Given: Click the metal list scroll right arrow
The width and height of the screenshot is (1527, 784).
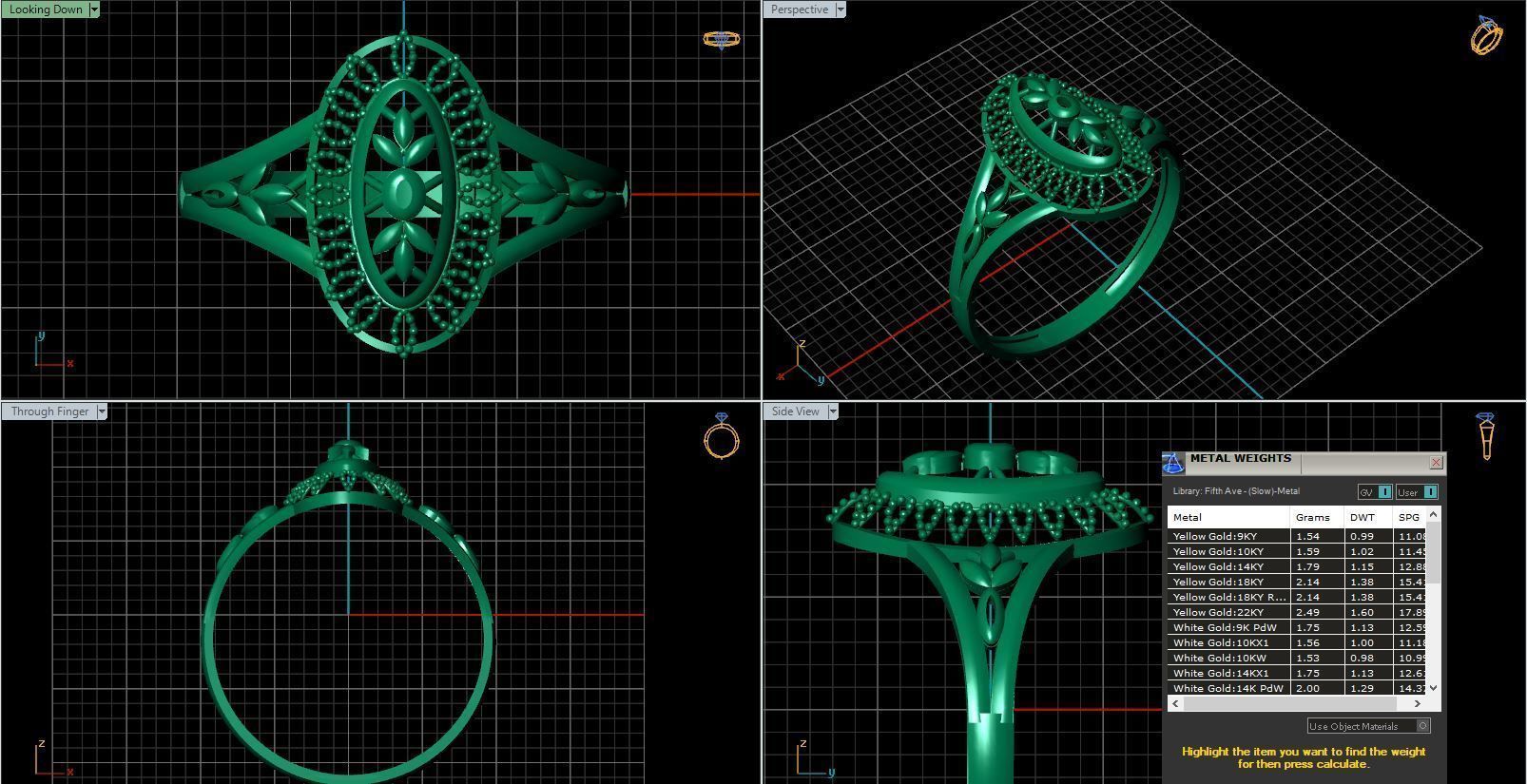Looking at the screenshot, I should coord(1418,703).
